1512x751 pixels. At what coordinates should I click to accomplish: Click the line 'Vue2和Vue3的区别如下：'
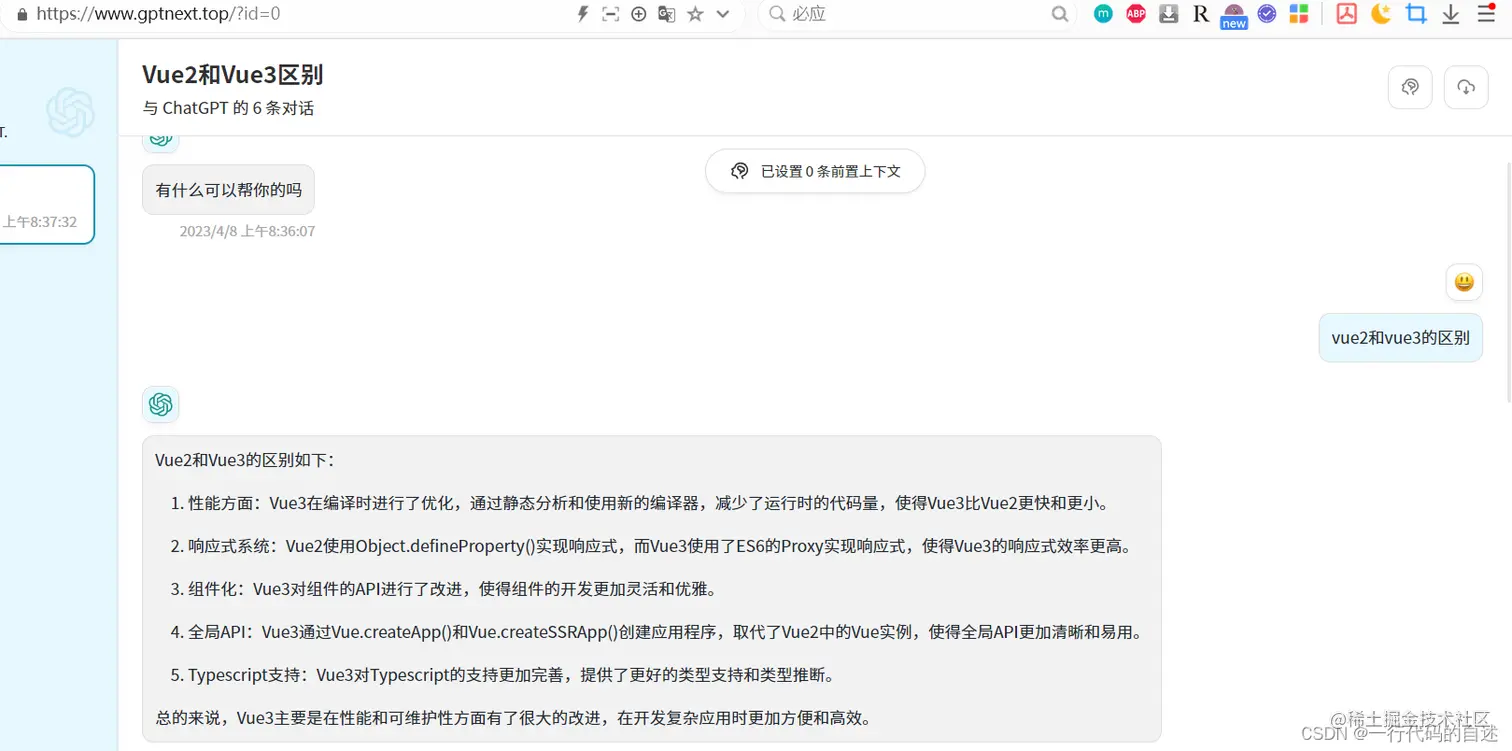[245, 461]
